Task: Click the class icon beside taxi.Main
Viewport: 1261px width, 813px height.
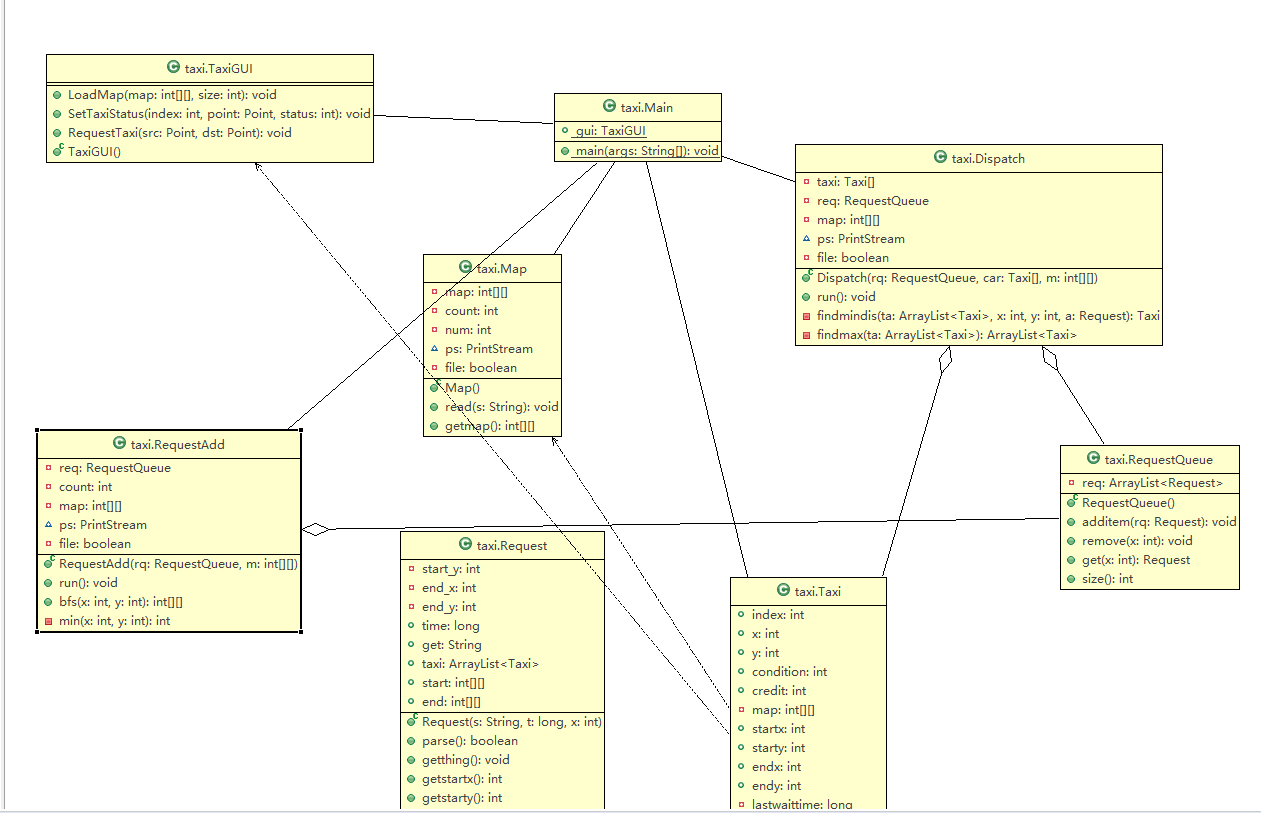Action: [x=609, y=106]
